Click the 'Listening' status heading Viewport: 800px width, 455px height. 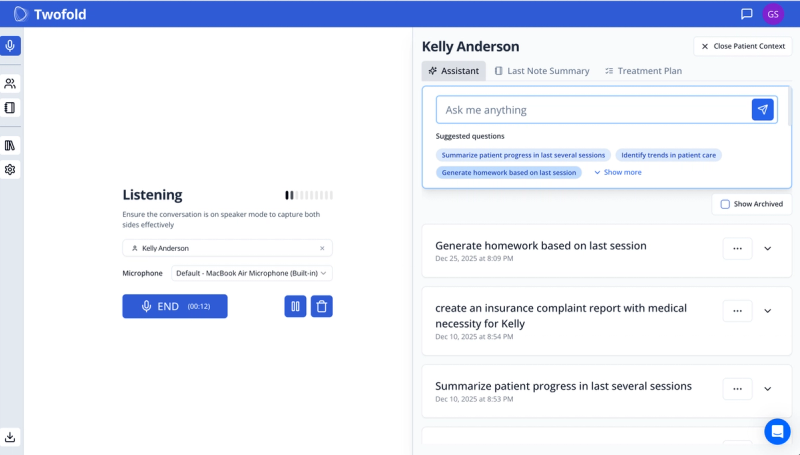(x=152, y=195)
